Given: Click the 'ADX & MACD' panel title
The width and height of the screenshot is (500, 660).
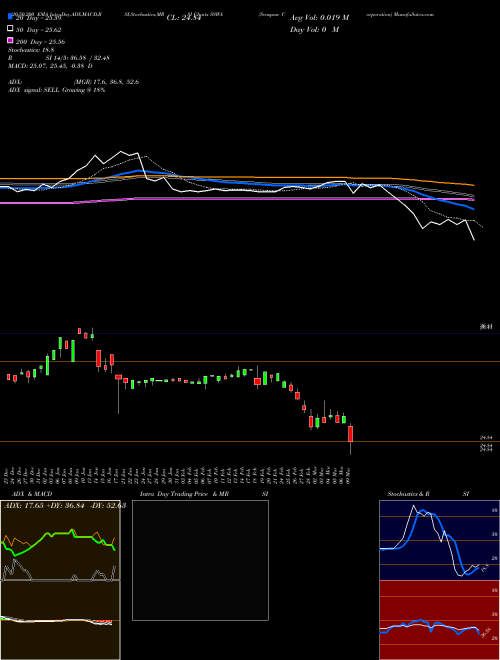Looking at the screenshot, I should [x=32, y=494].
